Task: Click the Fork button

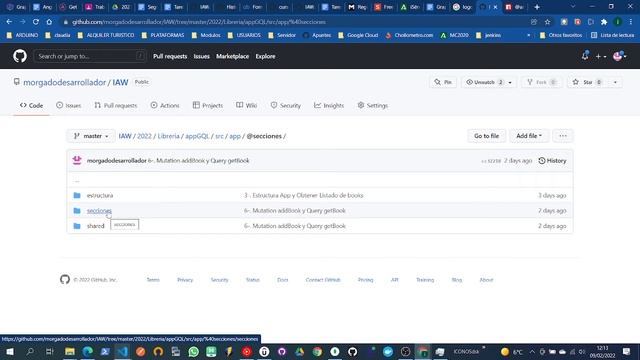Action: point(542,82)
